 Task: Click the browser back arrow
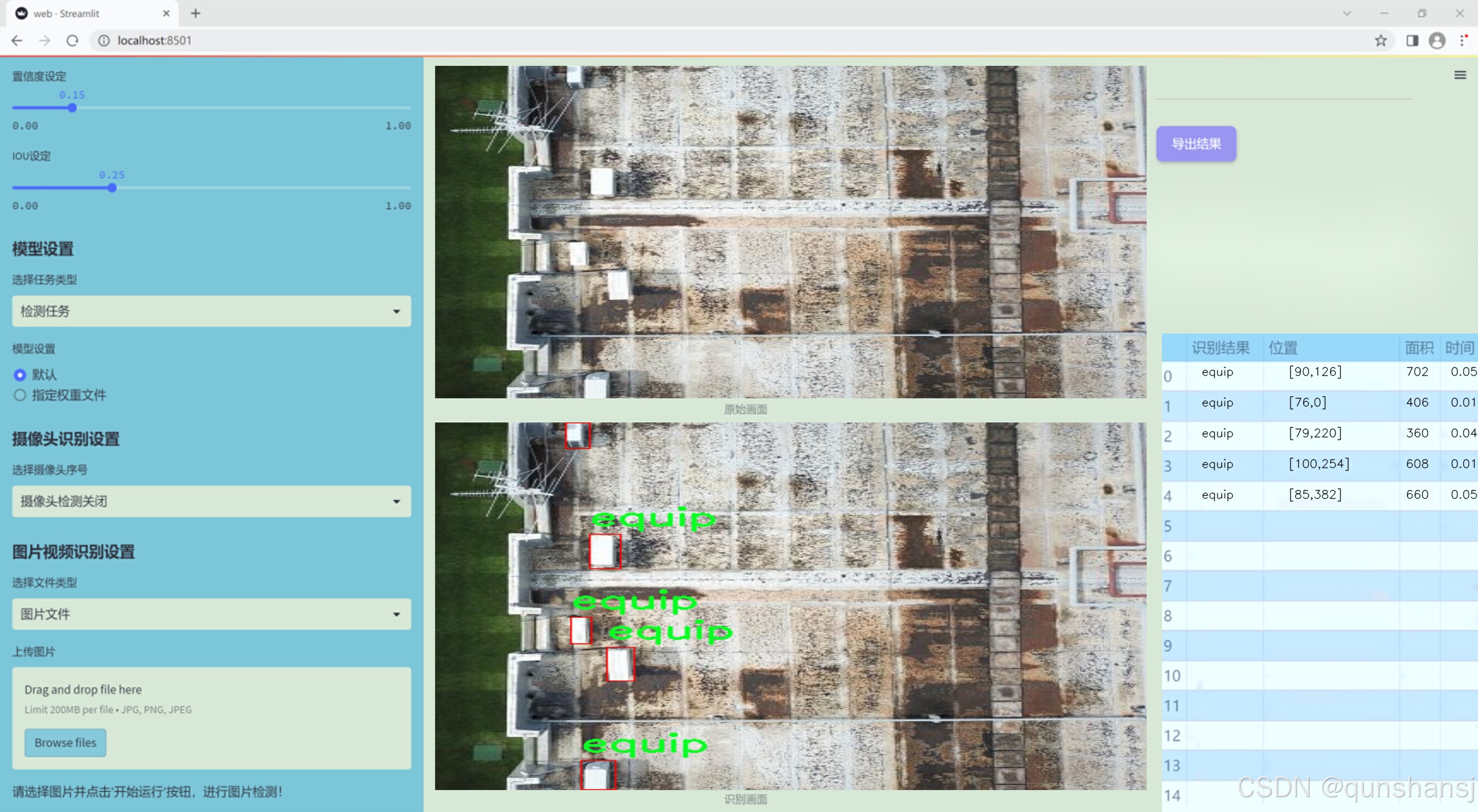pyautogui.click(x=17, y=41)
